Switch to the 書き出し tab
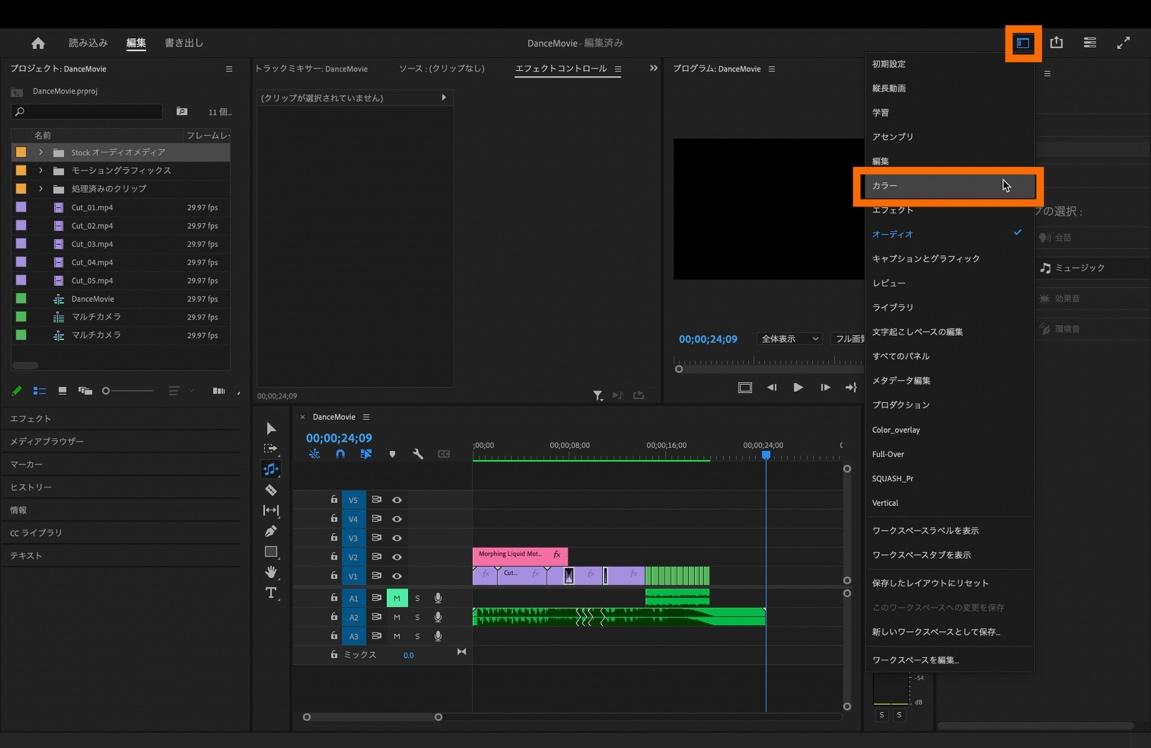This screenshot has height=748, width=1151. pos(184,43)
